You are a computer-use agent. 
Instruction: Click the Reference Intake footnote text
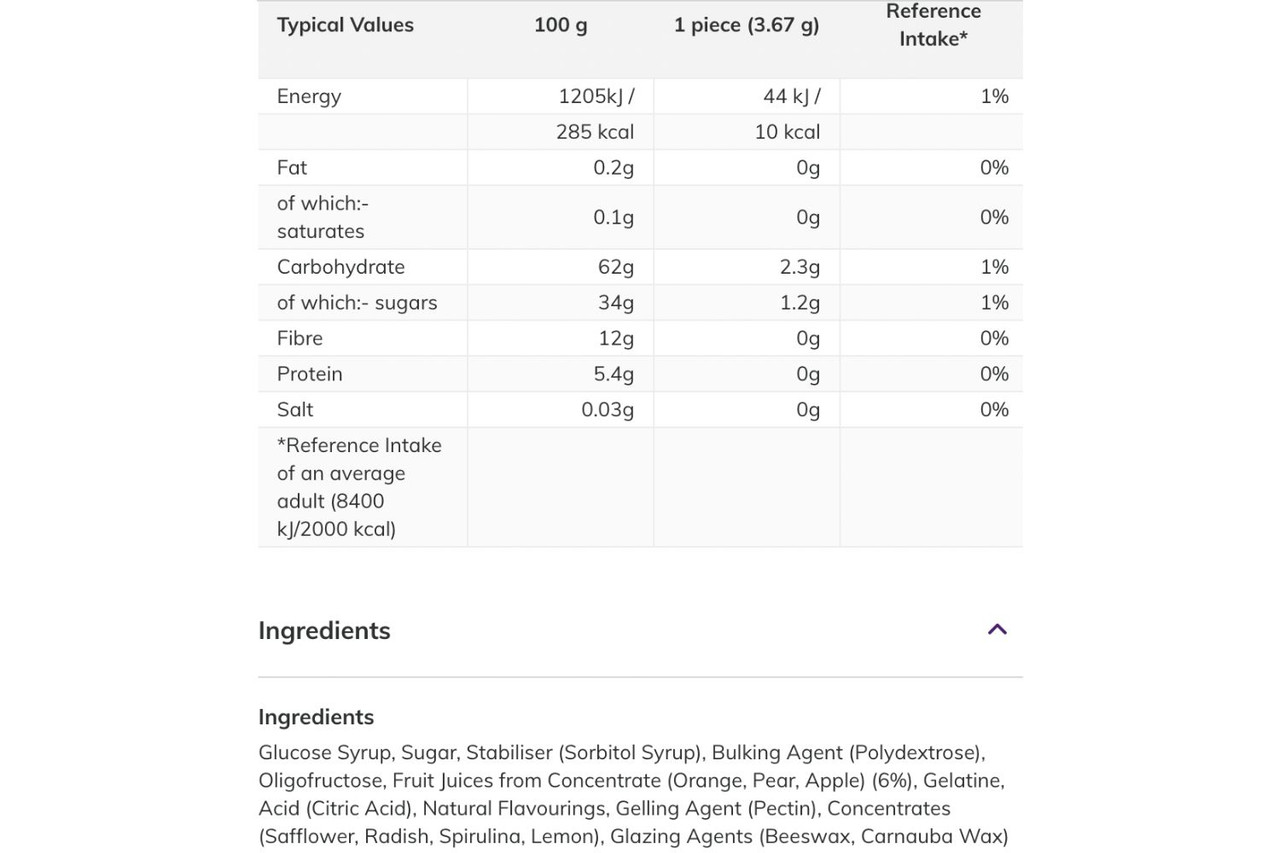tap(359, 487)
